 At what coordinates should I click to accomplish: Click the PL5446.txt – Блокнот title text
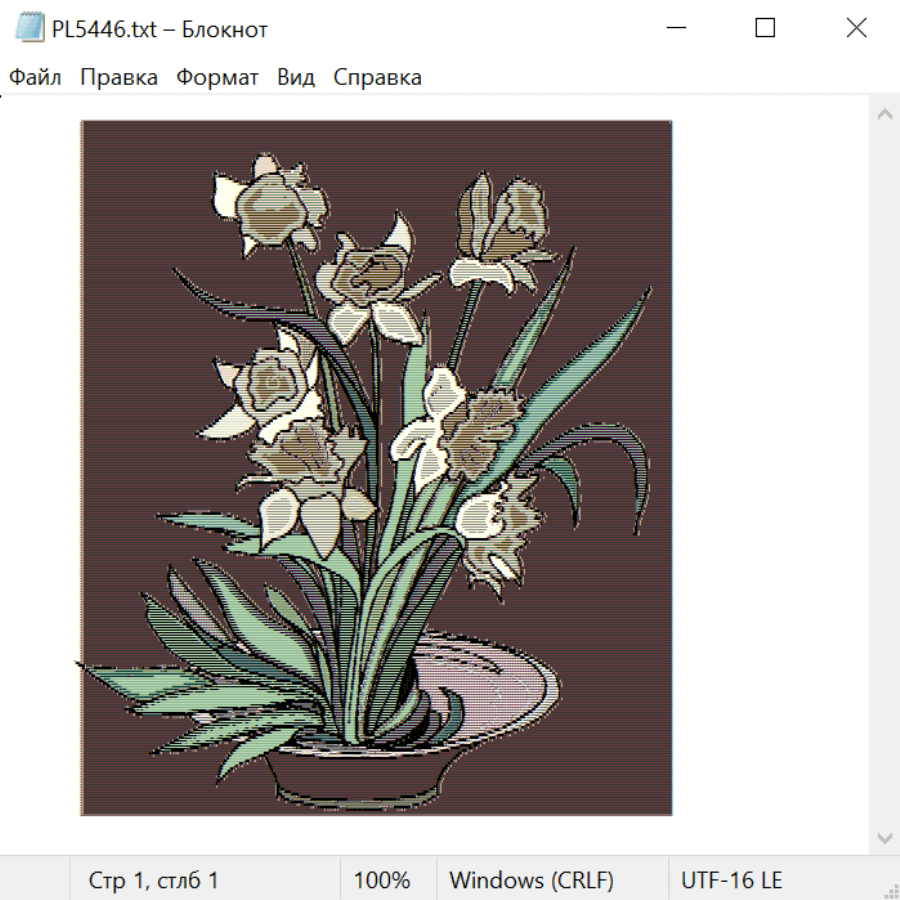160,29
